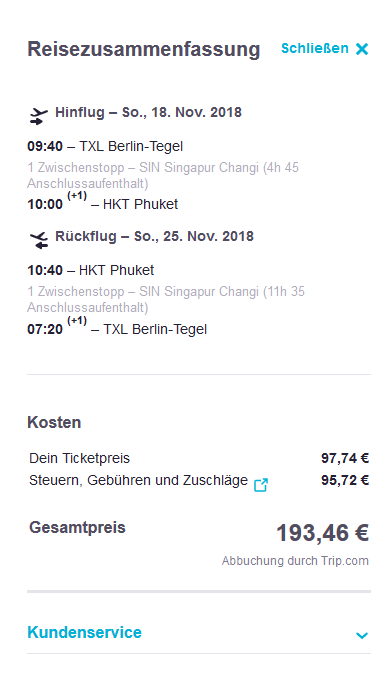Click the outbound flight plane icon
391x673 pixels.
[x=38, y=116]
